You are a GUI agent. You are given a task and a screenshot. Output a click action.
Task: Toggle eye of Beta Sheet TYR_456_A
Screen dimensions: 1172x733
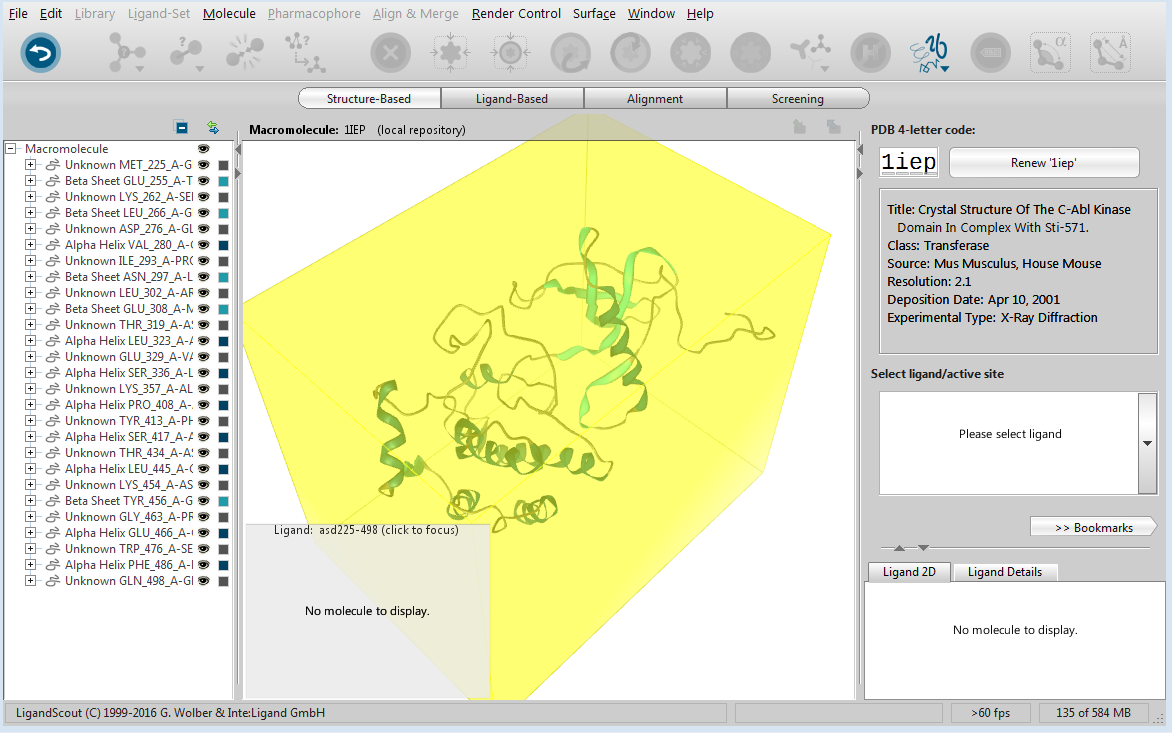click(x=203, y=501)
